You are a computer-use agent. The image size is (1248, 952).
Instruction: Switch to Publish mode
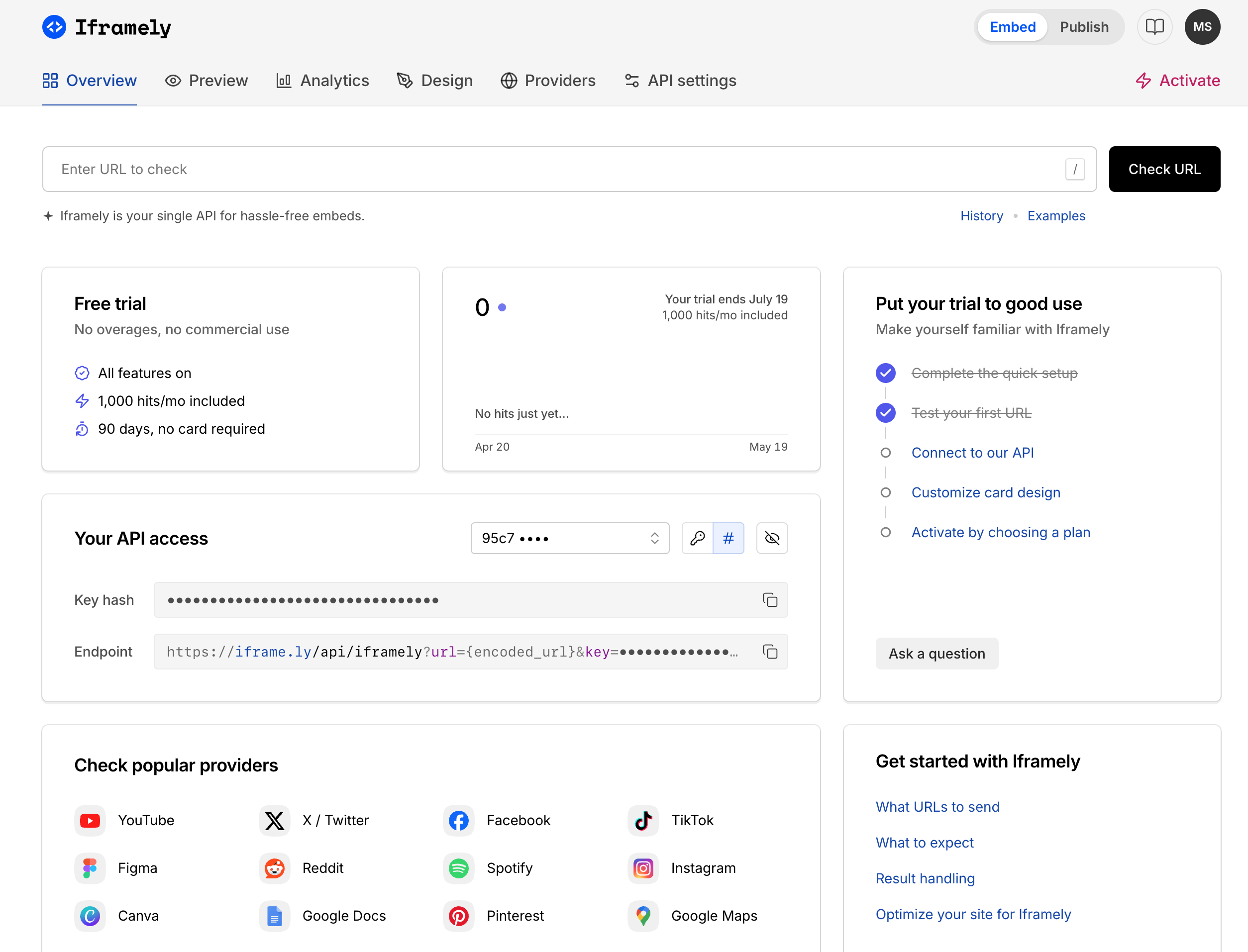[x=1084, y=27]
